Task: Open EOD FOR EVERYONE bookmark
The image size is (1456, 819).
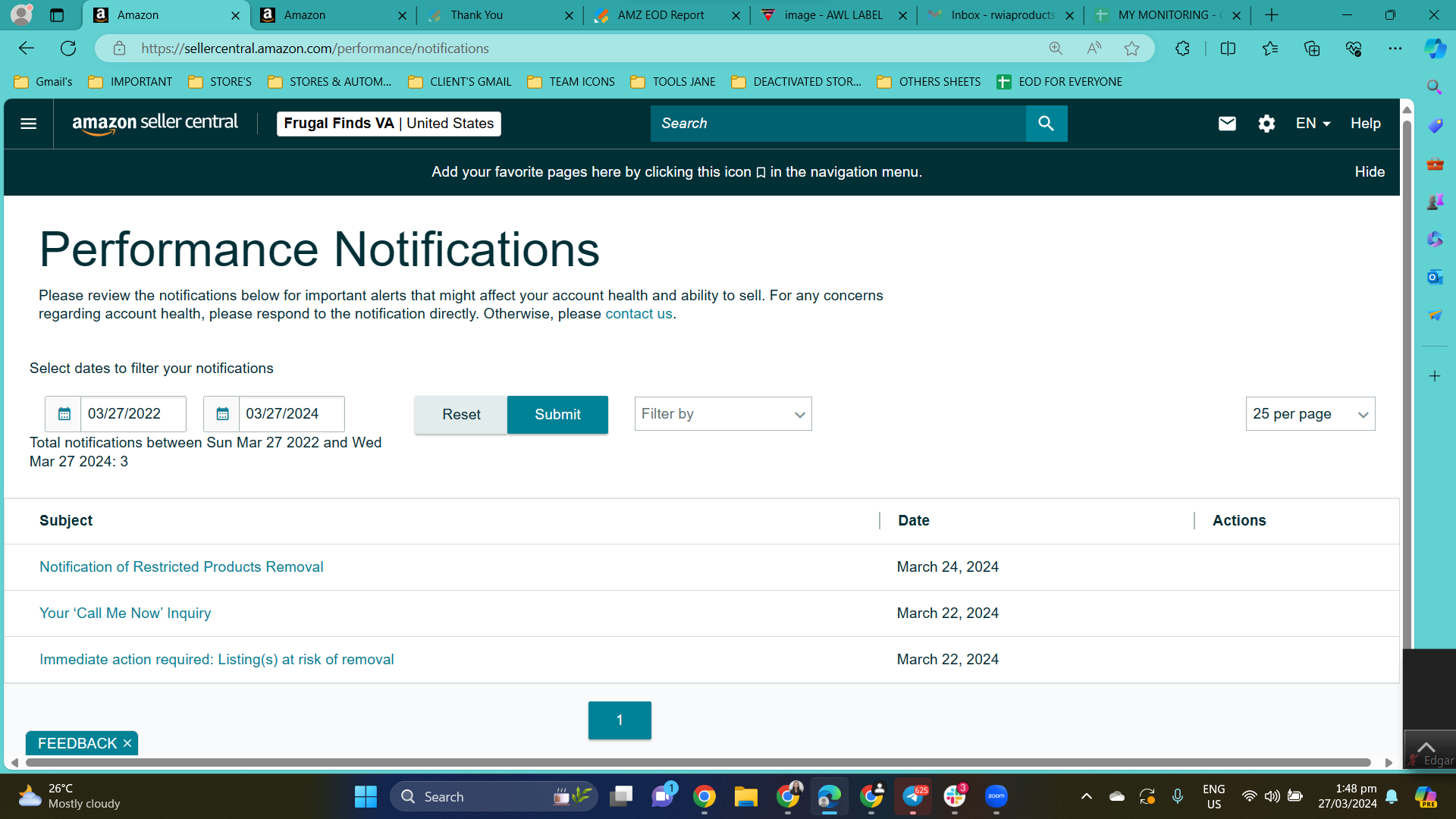Action: (x=1059, y=82)
